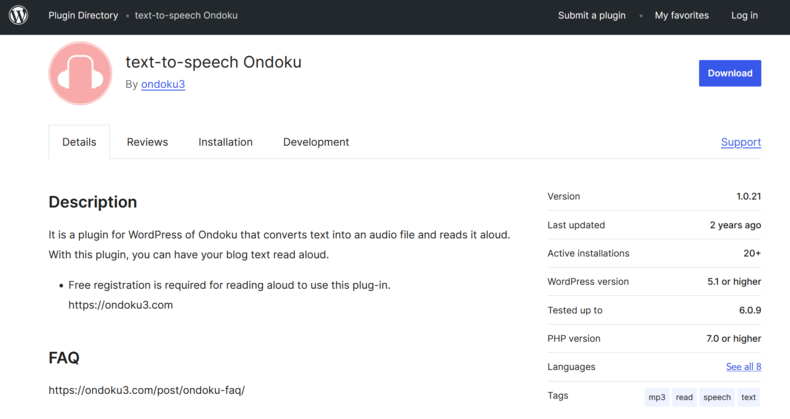Screen dimensions: 790x419
Task: Click the plugin title text-to-speech Ondoku
Action: point(214,62)
